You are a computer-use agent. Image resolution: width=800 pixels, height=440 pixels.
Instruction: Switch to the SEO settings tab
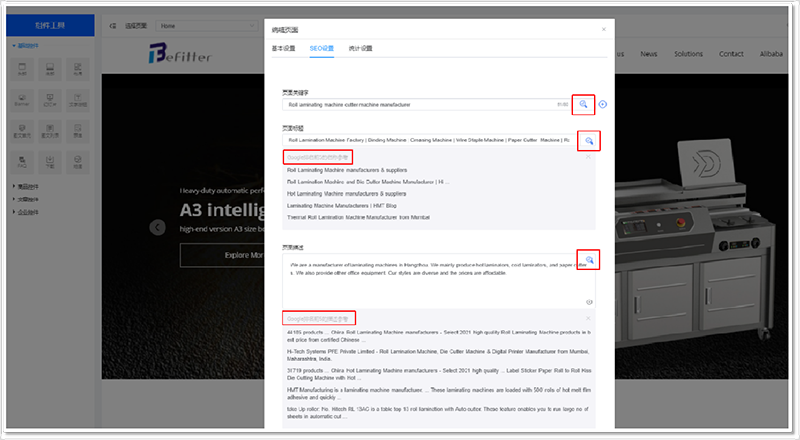[321, 48]
